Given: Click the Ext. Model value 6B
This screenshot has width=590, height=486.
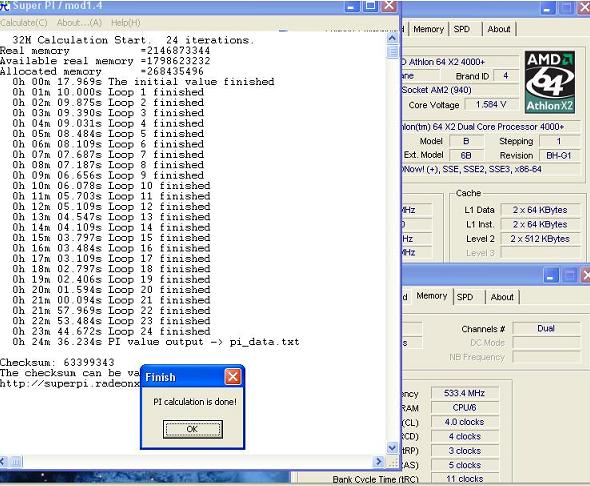Looking at the screenshot, I should tap(466, 155).
